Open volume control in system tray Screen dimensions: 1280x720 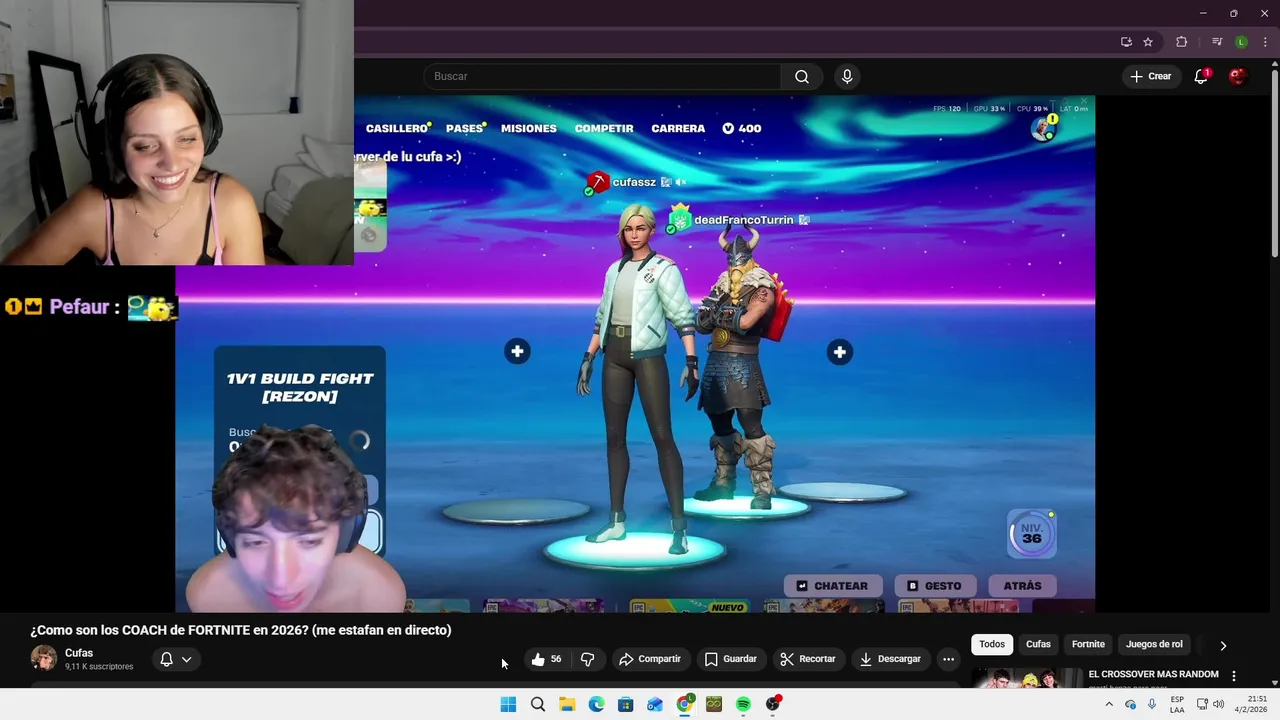1219,705
